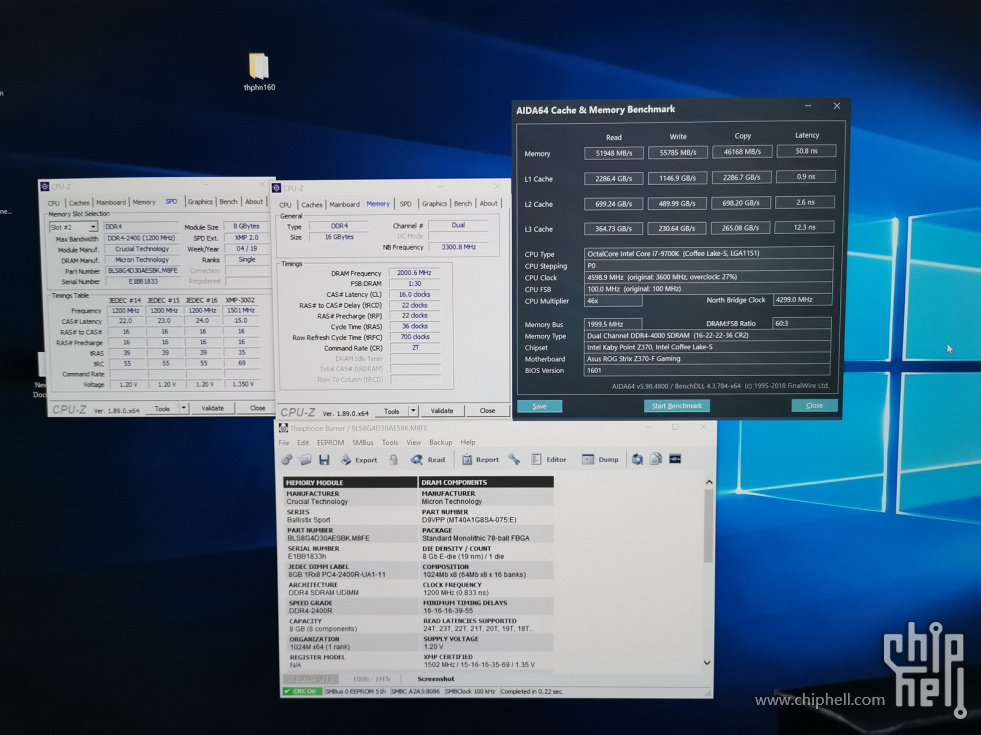
Task: Click the CPU-Z SPD window title icon
Action: pos(44,186)
